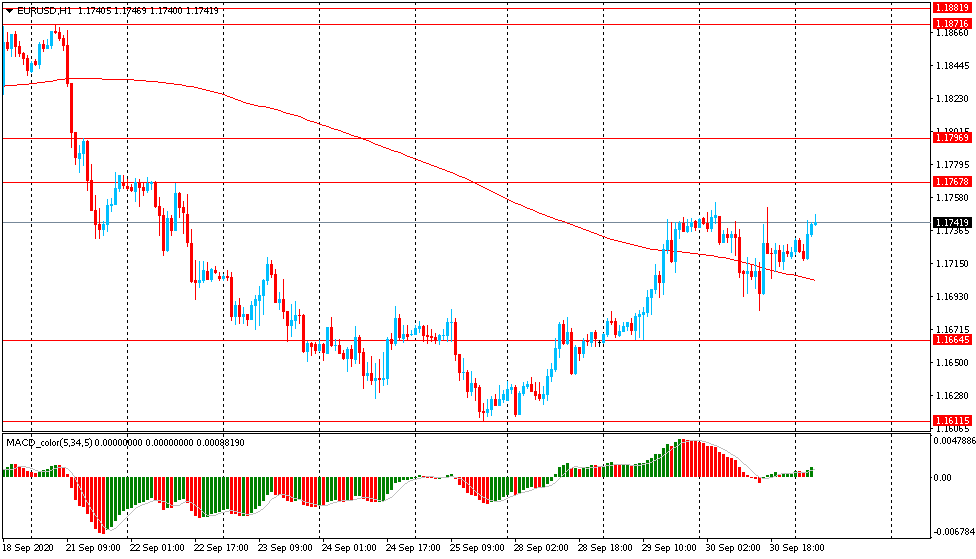Click the 1.16280 price scale value
This screenshot has width=976, height=559.
tap(953, 395)
